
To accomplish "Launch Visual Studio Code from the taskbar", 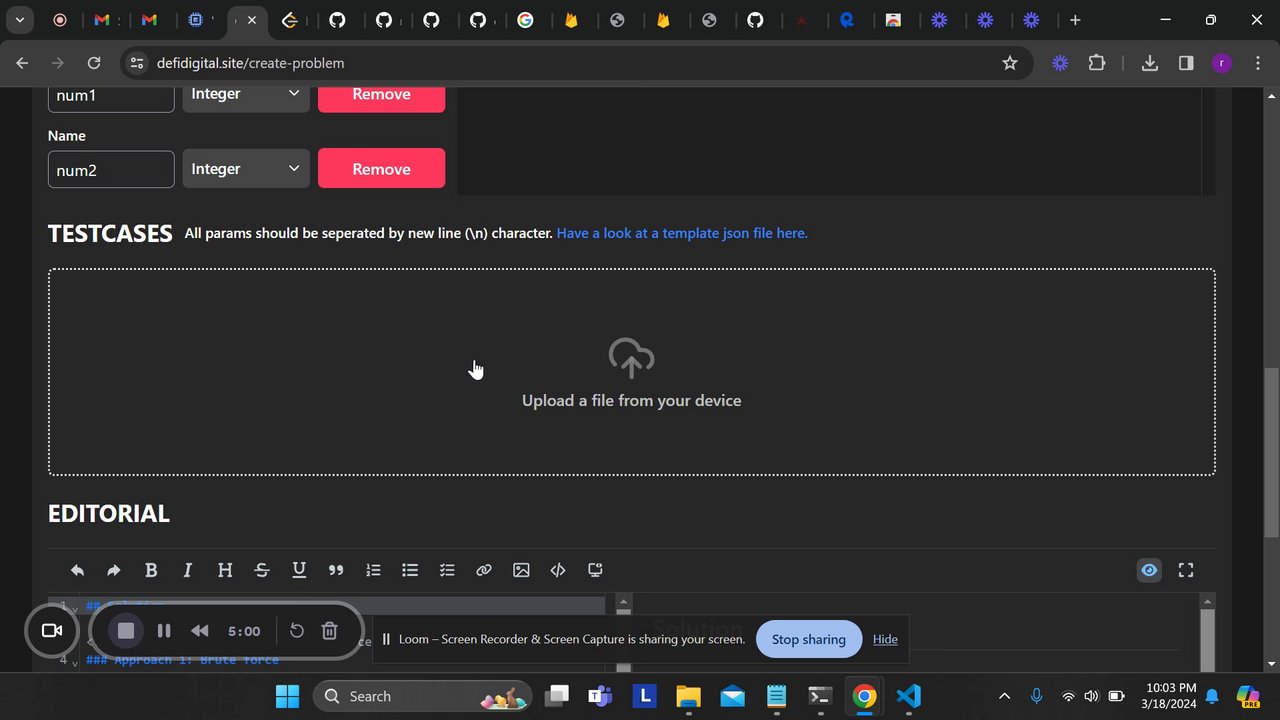I will 908,696.
